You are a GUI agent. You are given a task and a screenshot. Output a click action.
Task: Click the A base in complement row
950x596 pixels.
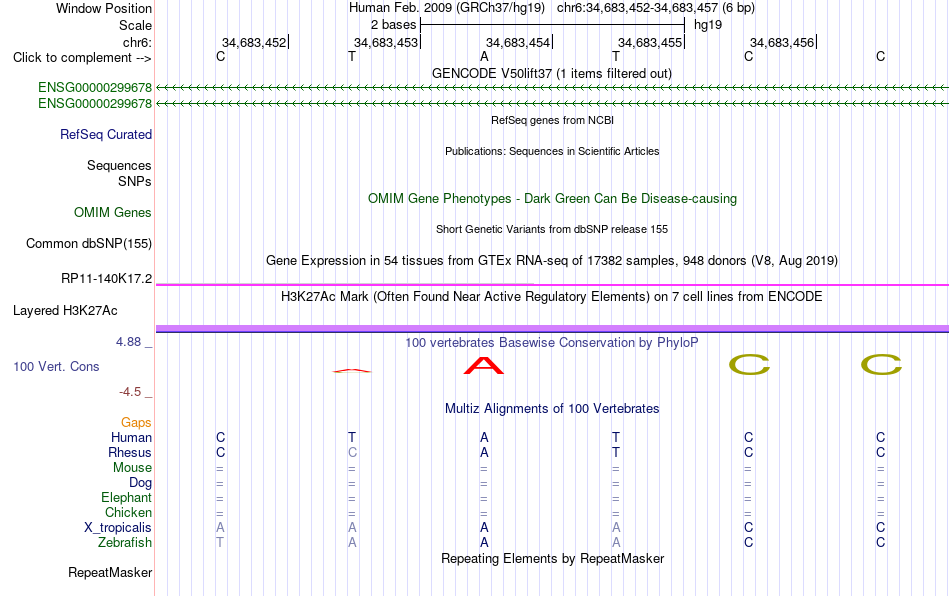point(484,56)
